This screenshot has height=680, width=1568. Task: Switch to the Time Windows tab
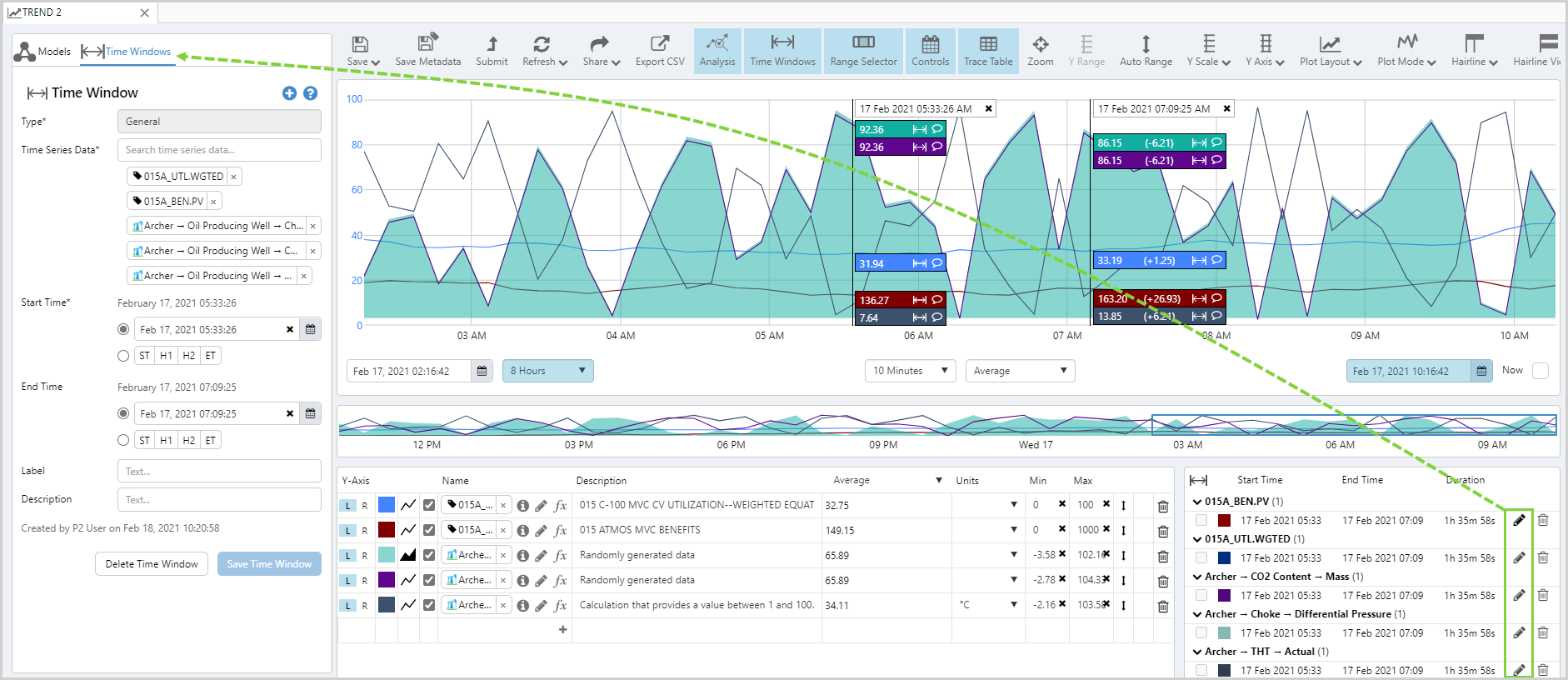(x=127, y=52)
